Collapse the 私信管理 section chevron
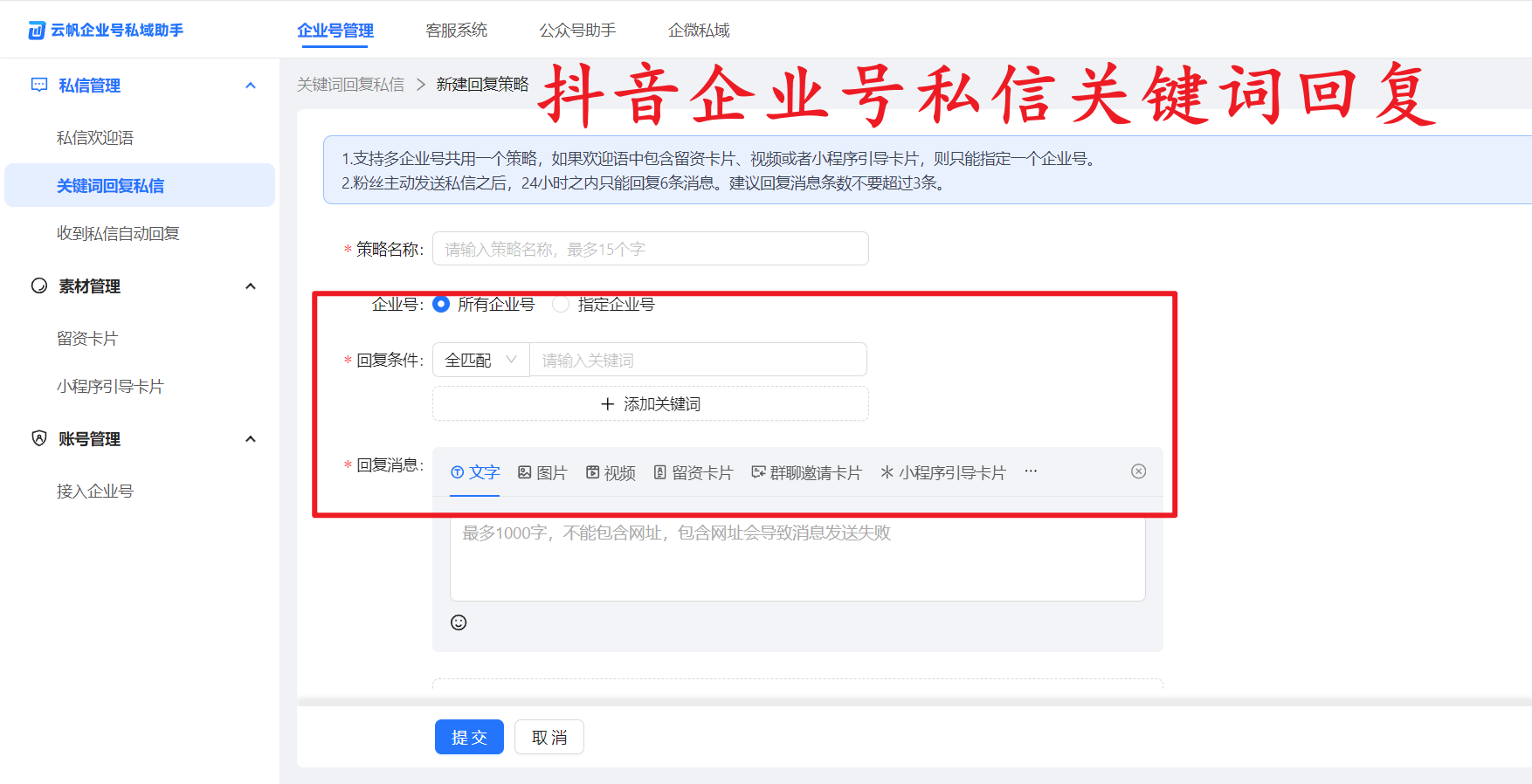This screenshot has width=1532, height=784. 251,86
